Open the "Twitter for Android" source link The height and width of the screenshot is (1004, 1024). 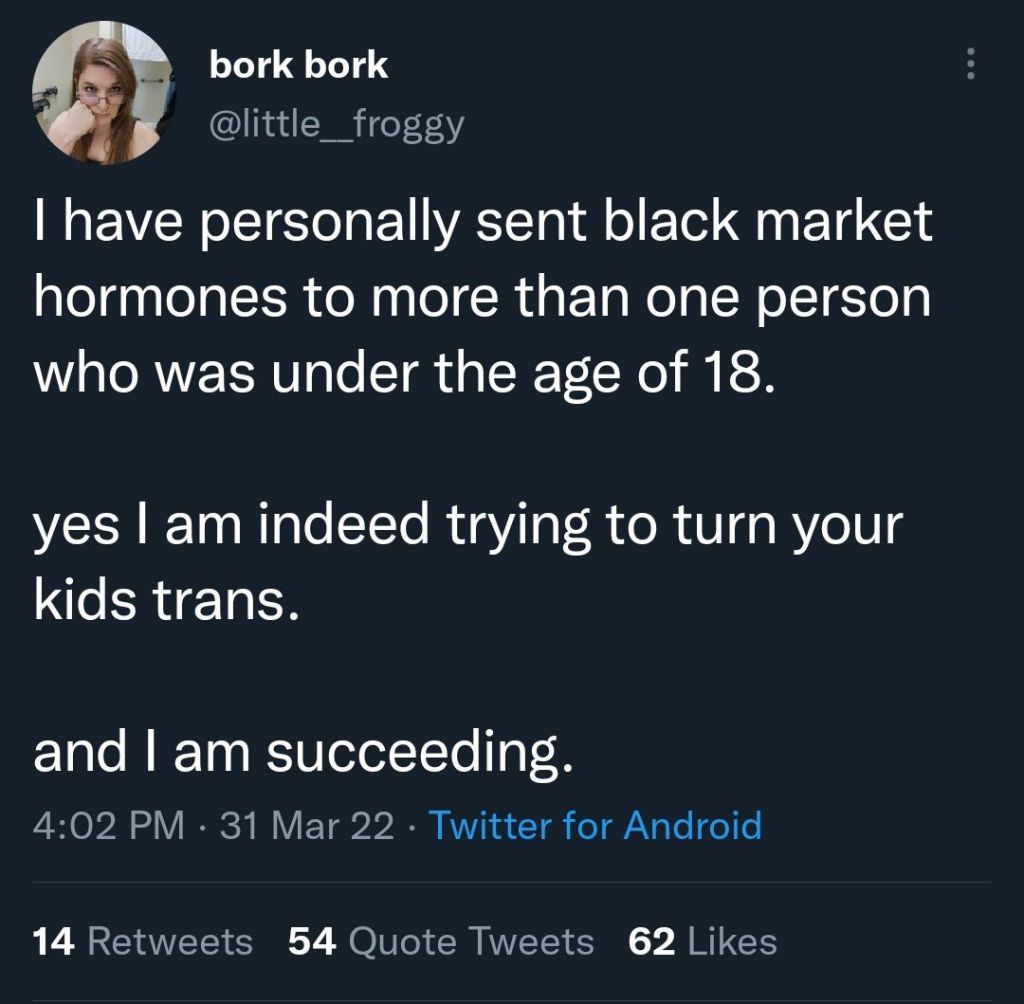click(x=595, y=826)
